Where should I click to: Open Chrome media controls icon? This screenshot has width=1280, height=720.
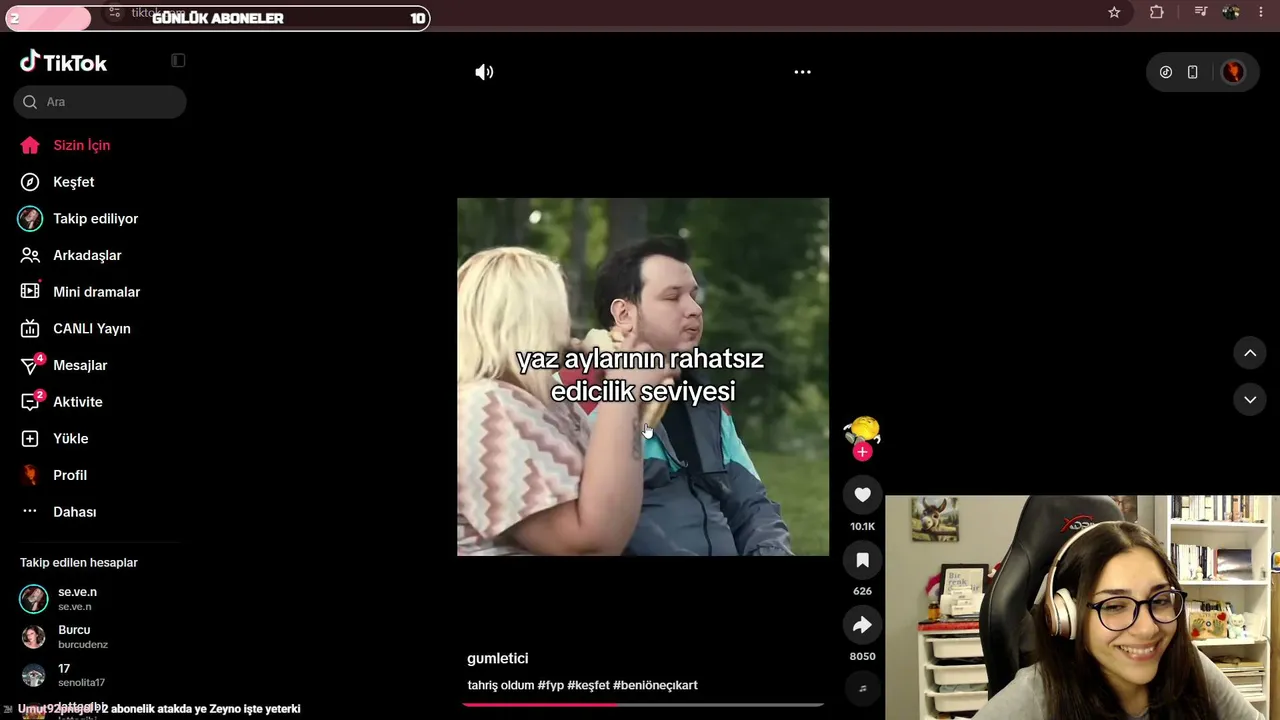tap(1201, 12)
